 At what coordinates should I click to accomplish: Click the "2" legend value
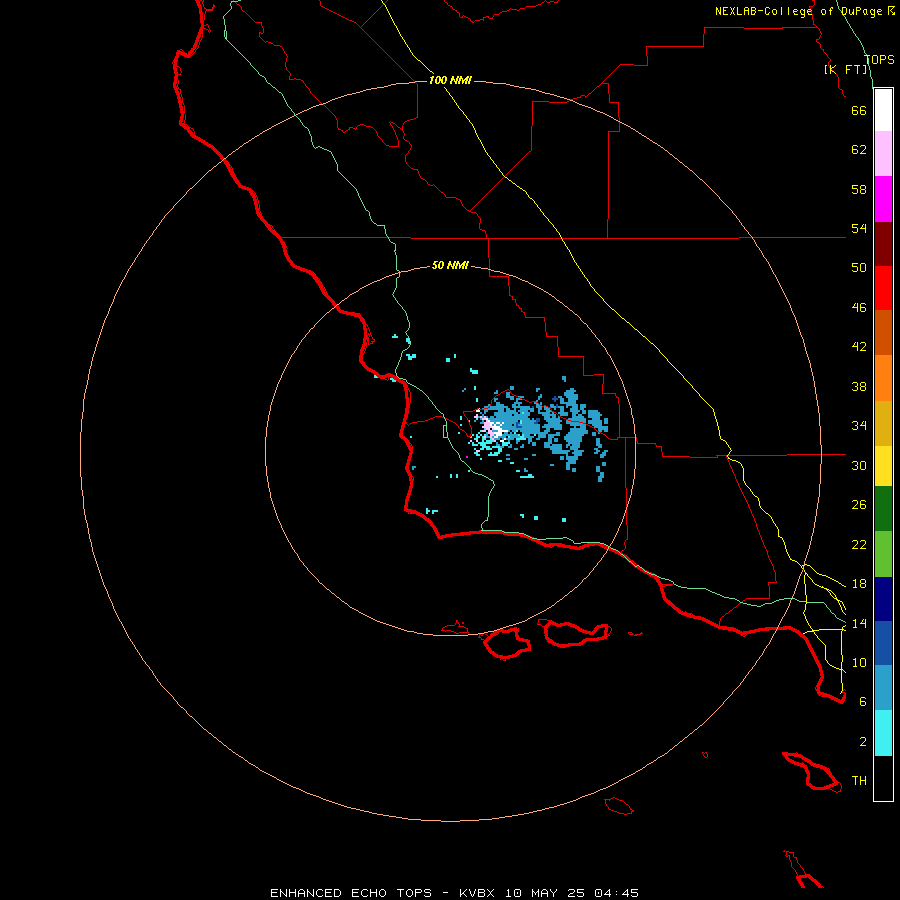pyautogui.click(x=862, y=742)
